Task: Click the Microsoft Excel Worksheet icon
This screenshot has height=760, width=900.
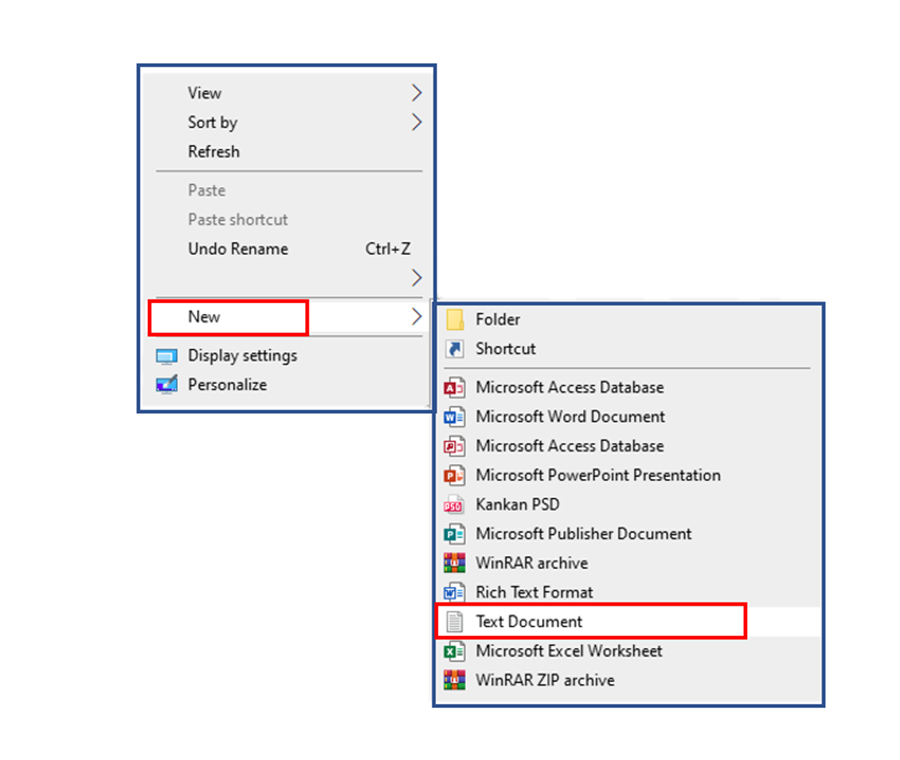Action: click(x=454, y=651)
